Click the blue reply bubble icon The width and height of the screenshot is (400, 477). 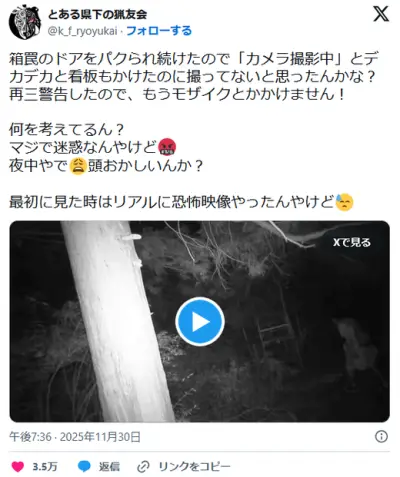[x=84, y=466]
